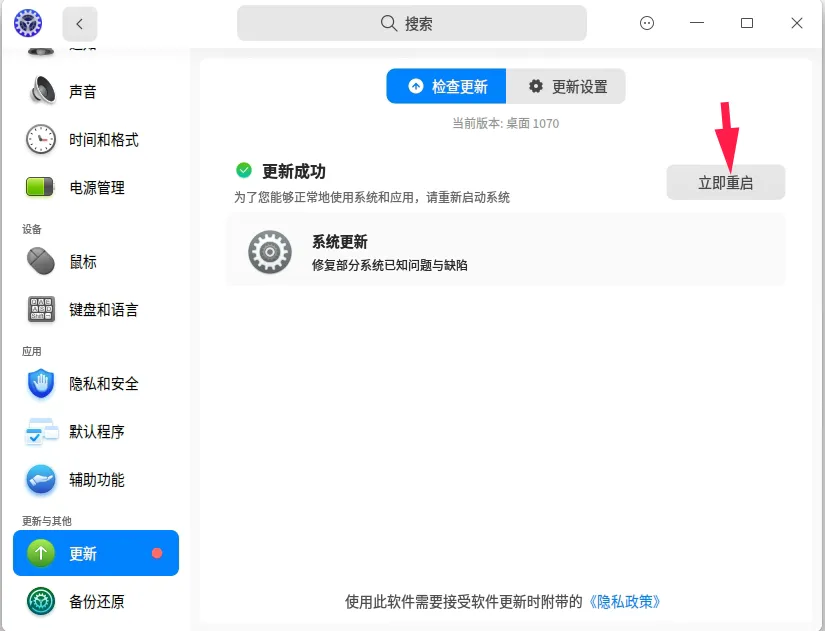
Task: Click the 系统更新 gear icon
Action: coord(269,252)
